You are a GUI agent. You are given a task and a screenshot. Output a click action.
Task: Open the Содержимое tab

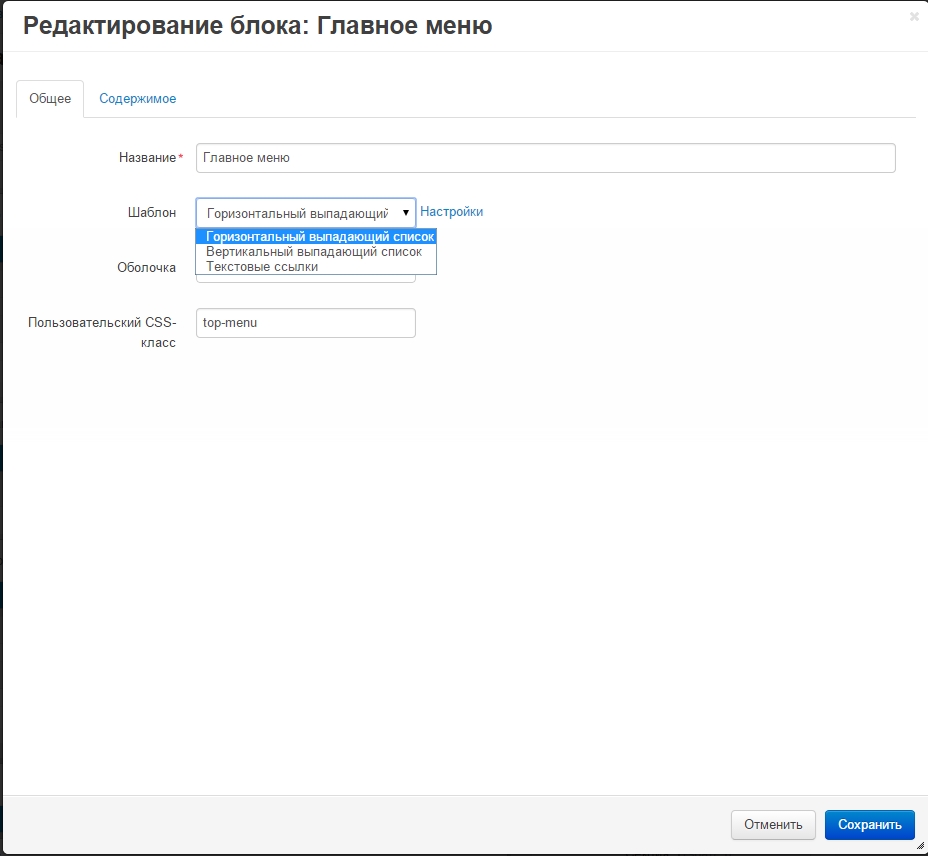(x=137, y=99)
